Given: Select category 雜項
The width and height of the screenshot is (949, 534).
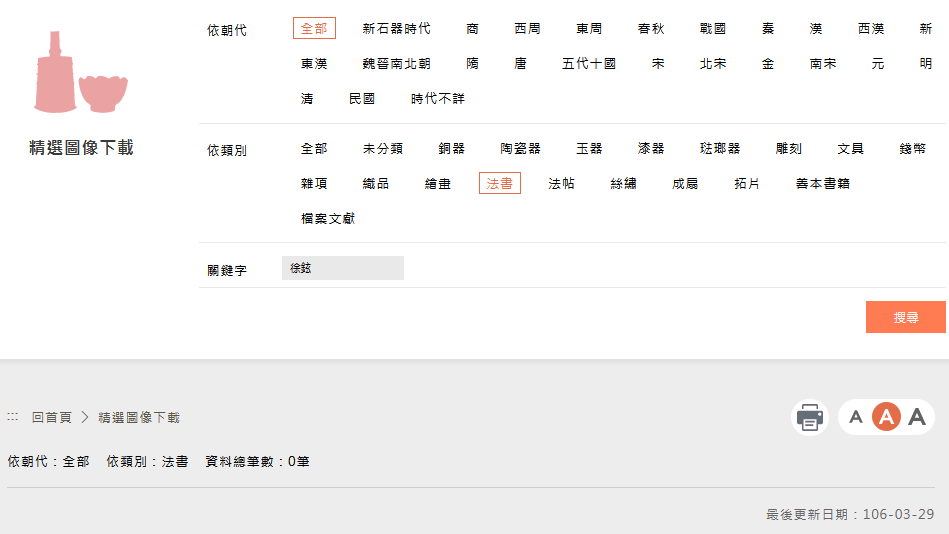Looking at the screenshot, I should [x=314, y=183].
